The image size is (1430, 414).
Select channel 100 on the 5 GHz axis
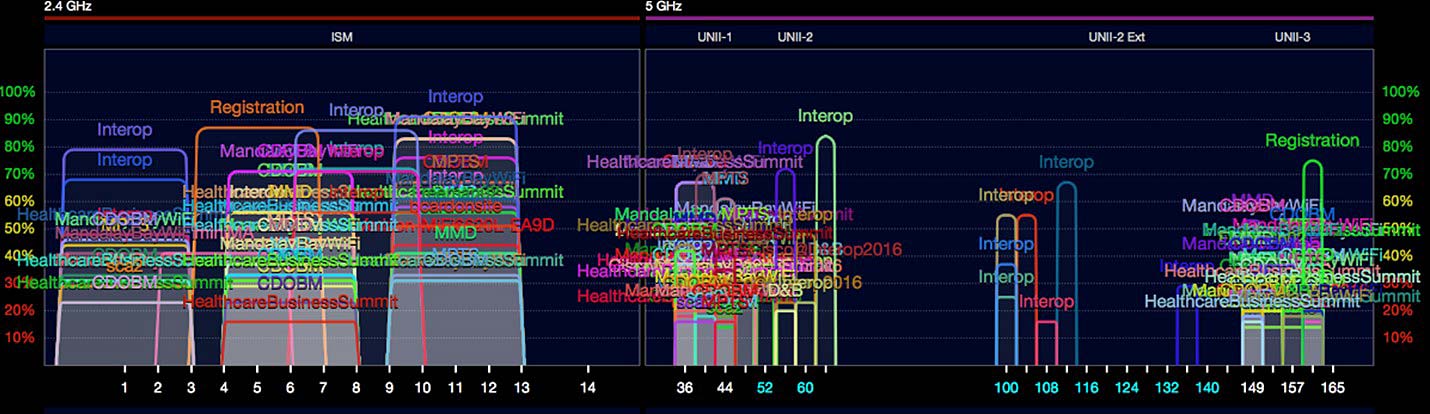tap(1006, 386)
